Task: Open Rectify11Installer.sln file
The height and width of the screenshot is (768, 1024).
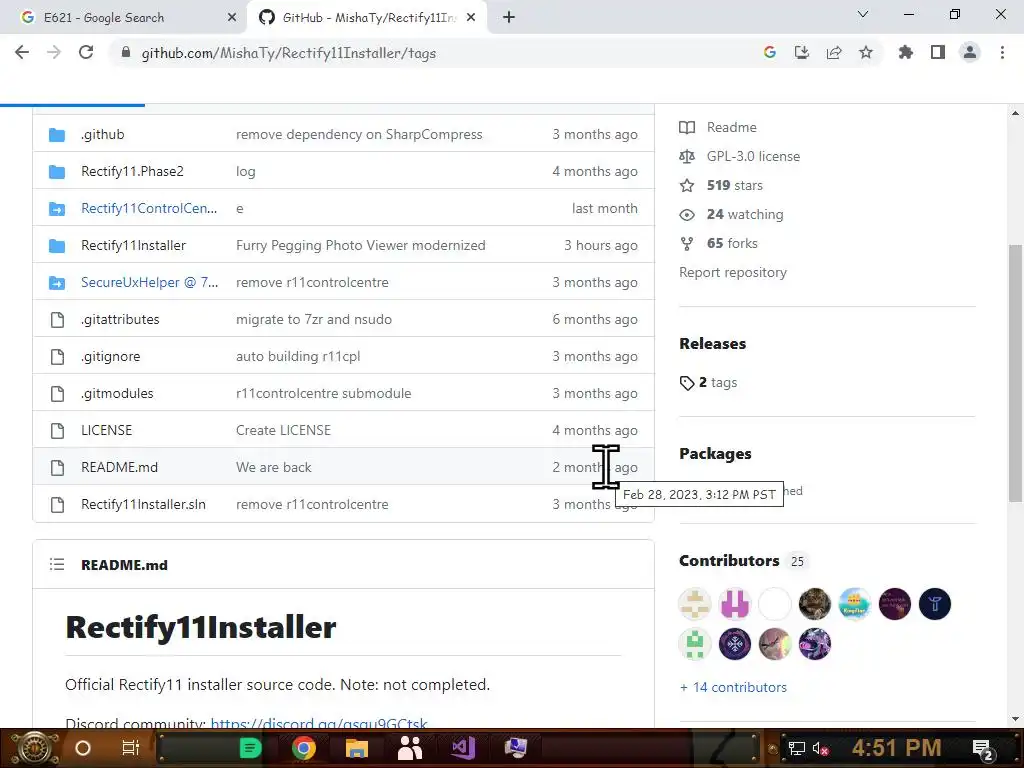Action: click(x=143, y=505)
